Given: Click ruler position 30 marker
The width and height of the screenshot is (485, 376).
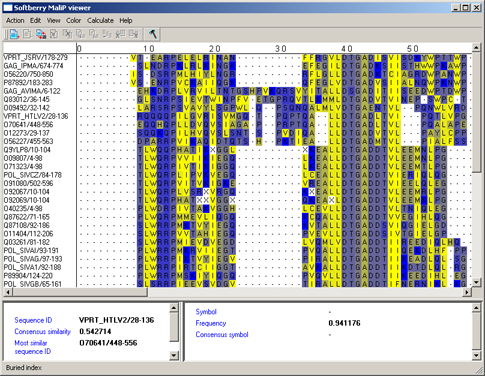Looking at the screenshot, I should point(281,49).
